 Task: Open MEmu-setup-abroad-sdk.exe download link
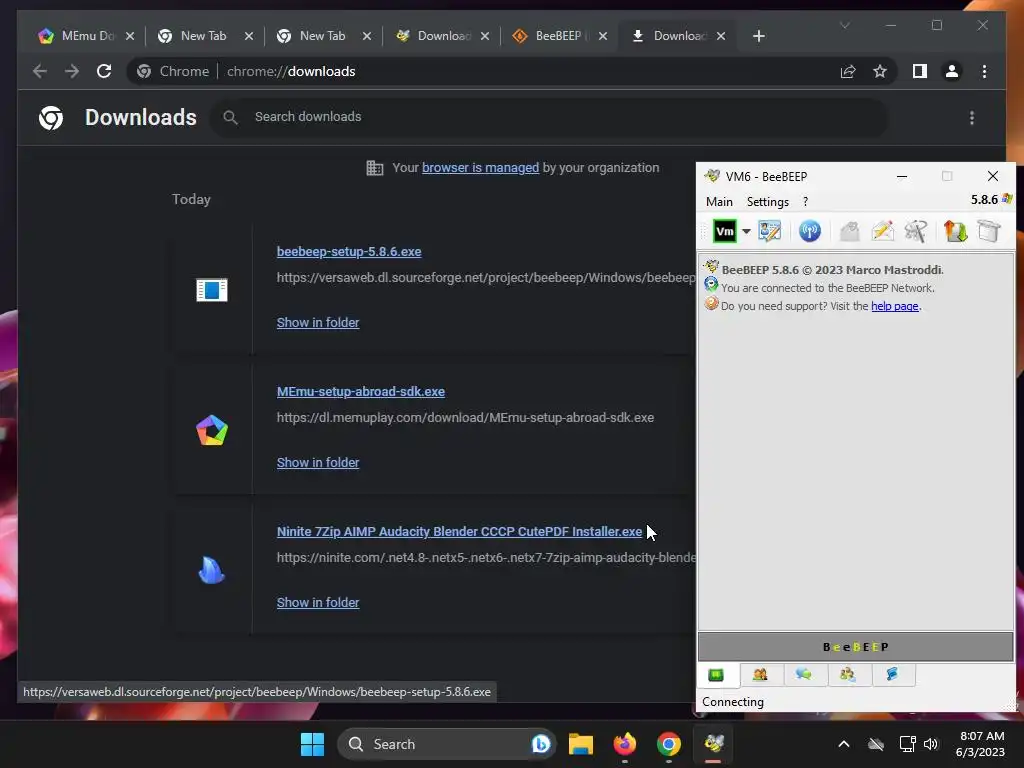coord(360,391)
